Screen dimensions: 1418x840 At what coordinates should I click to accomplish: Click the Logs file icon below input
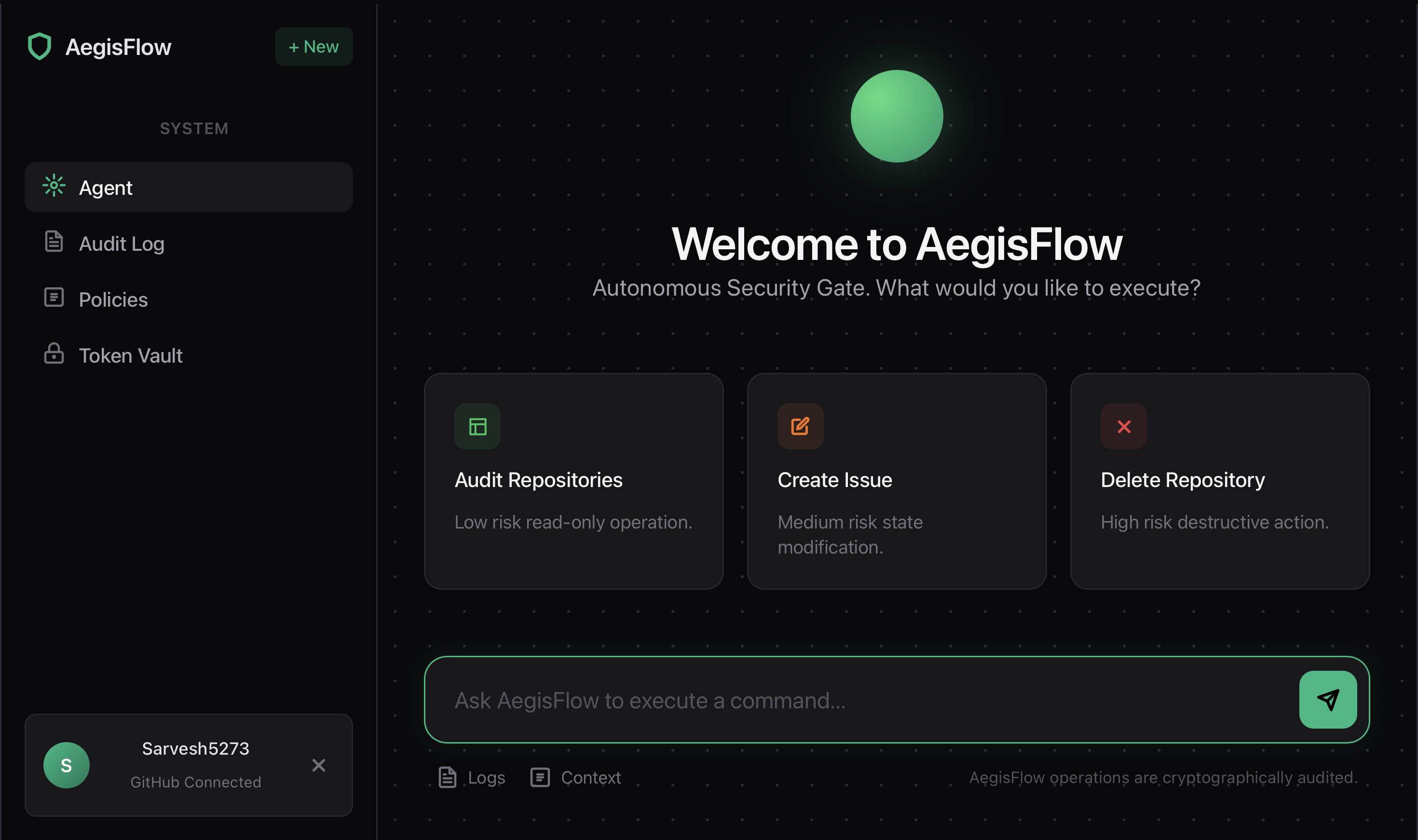(x=447, y=777)
